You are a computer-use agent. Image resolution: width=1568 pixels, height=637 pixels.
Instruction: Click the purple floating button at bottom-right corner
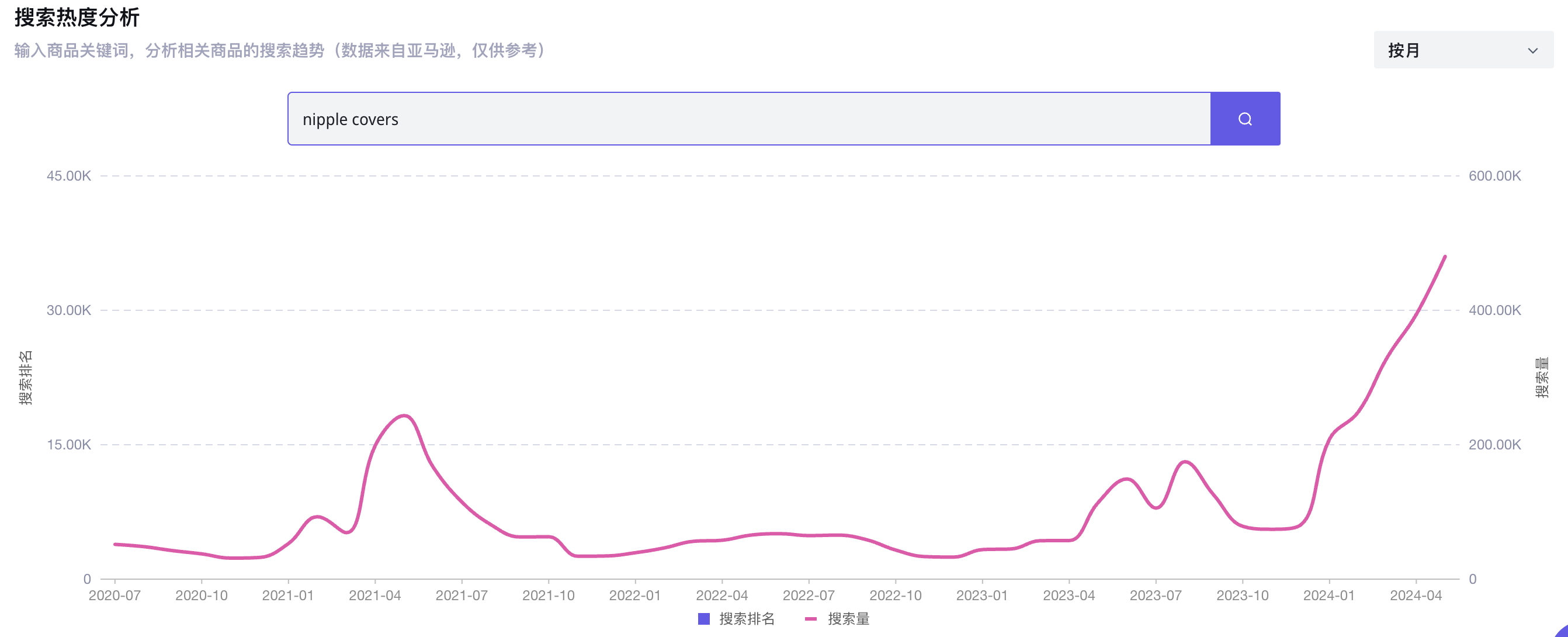coord(1562,632)
